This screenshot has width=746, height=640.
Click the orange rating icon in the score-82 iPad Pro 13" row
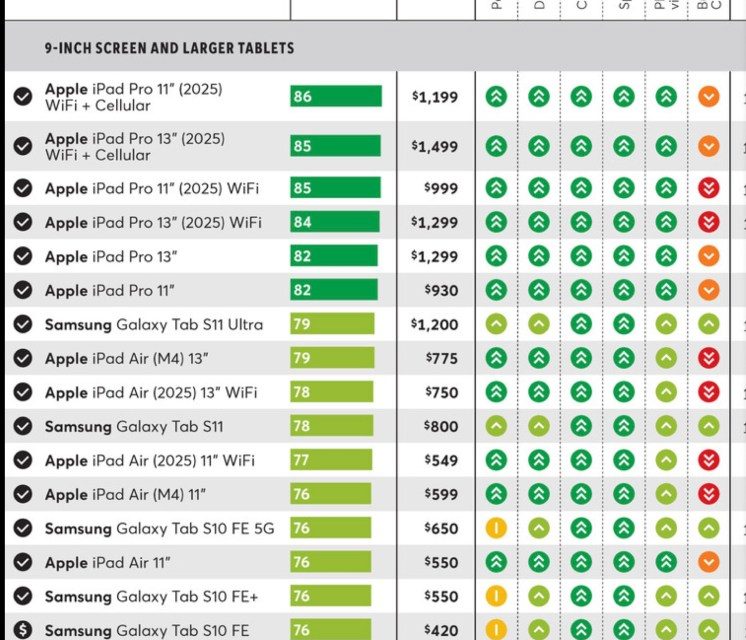click(708, 256)
